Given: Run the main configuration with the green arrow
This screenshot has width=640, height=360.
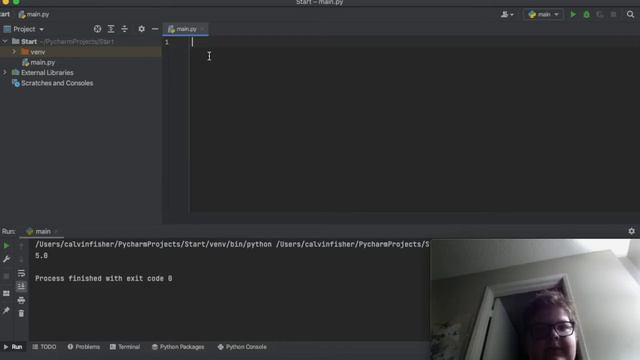Looking at the screenshot, I should click(x=573, y=14).
